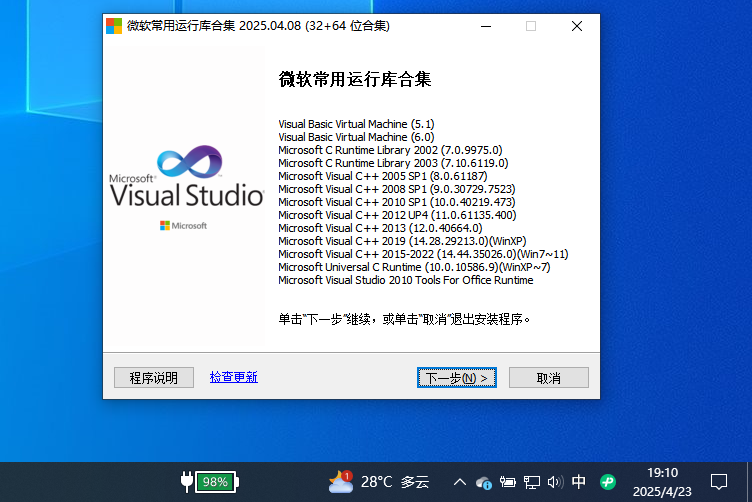Open the clock showing 19:10 2025/4/23
Viewport: 752px width, 502px height.
[x=662, y=482]
